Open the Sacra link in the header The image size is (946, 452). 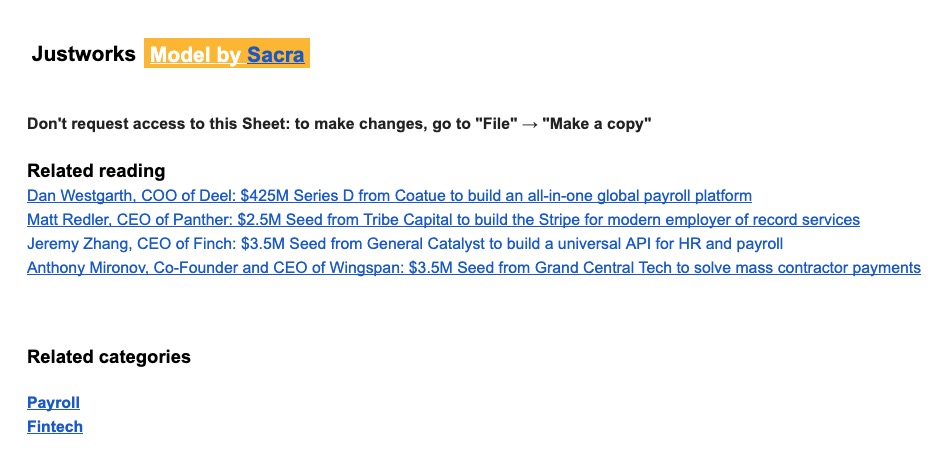pyautogui.click(x=276, y=55)
